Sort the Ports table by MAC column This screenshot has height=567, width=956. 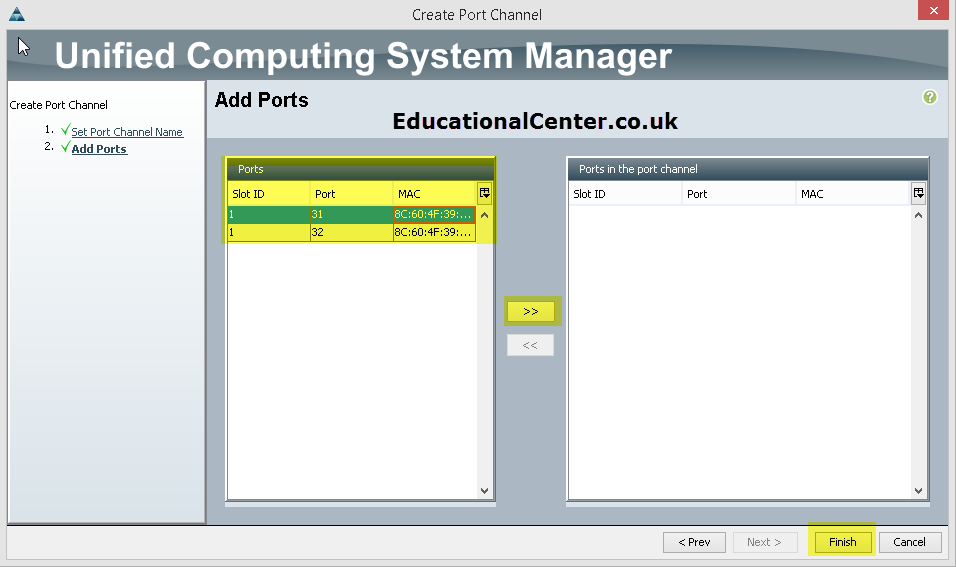(x=435, y=194)
